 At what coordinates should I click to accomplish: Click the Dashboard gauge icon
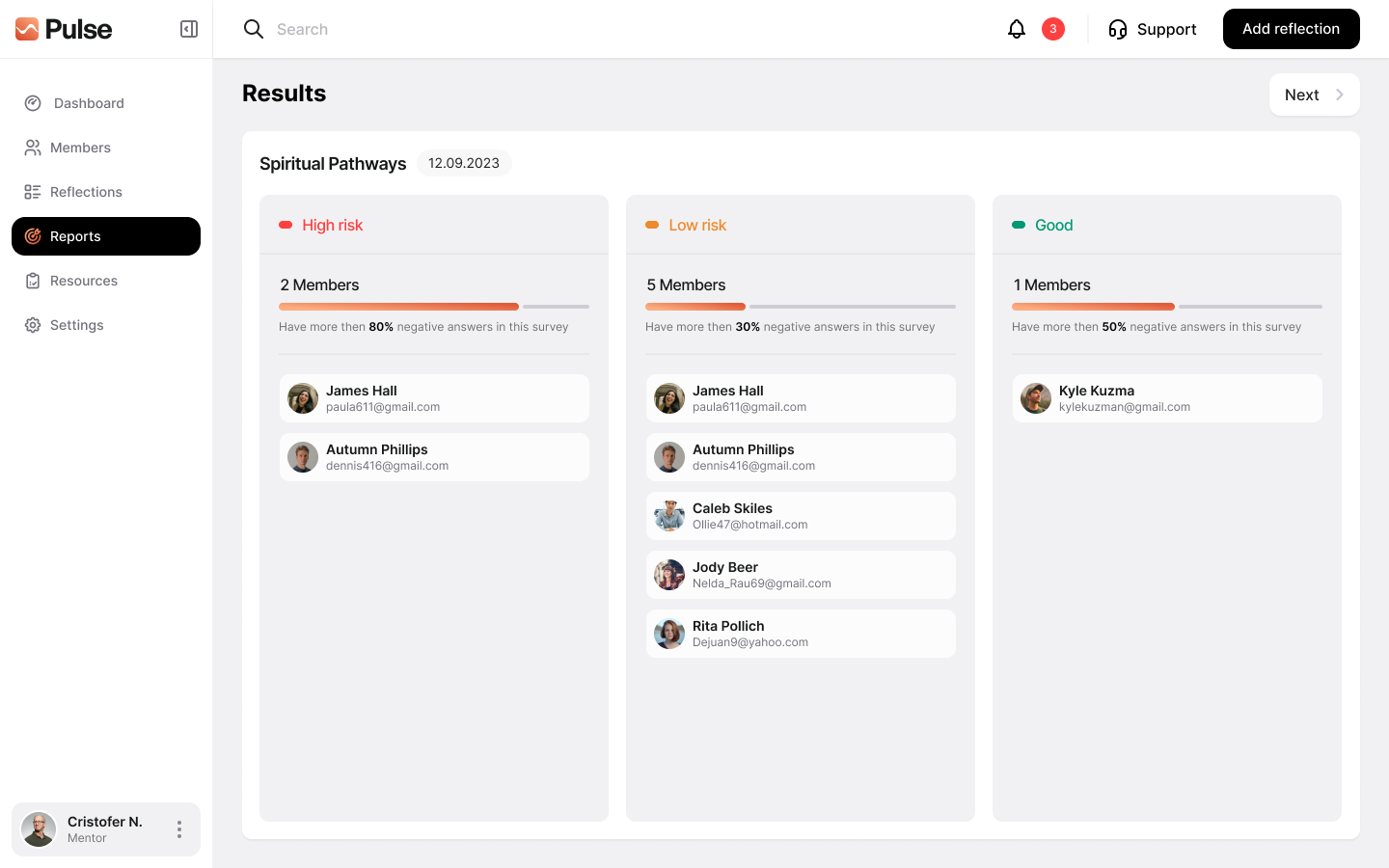click(33, 103)
